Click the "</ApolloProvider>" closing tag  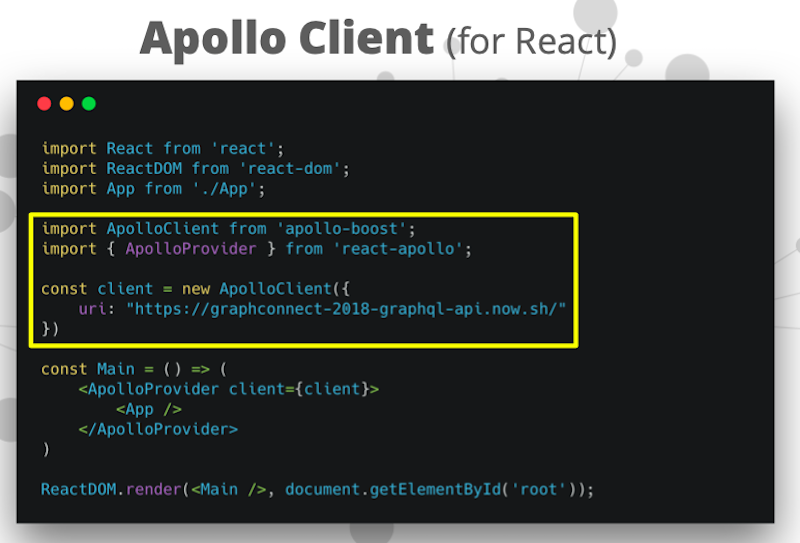(x=158, y=429)
